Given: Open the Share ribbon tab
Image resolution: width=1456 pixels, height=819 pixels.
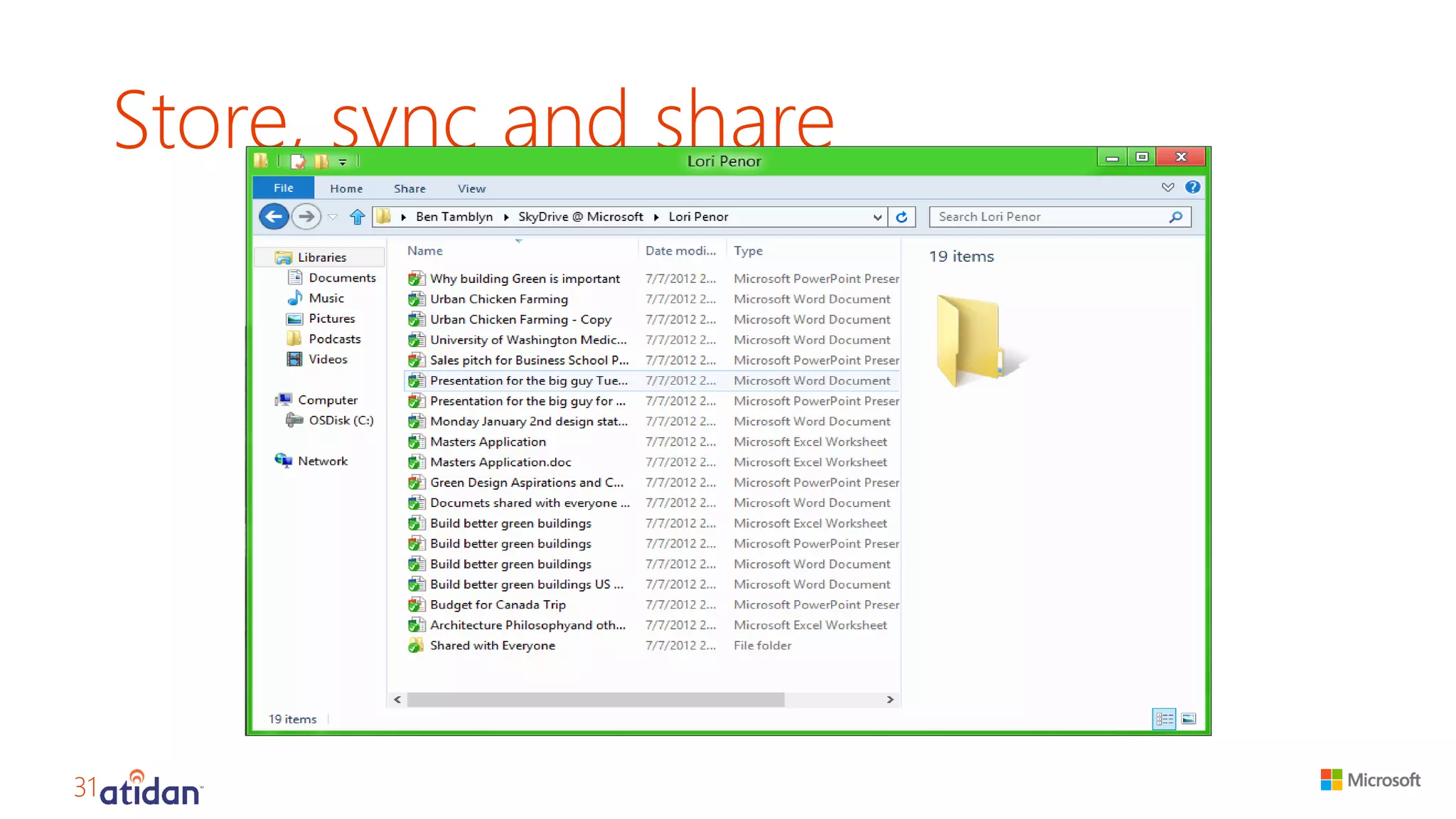Looking at the screenshot, I should tap(410, 188).
